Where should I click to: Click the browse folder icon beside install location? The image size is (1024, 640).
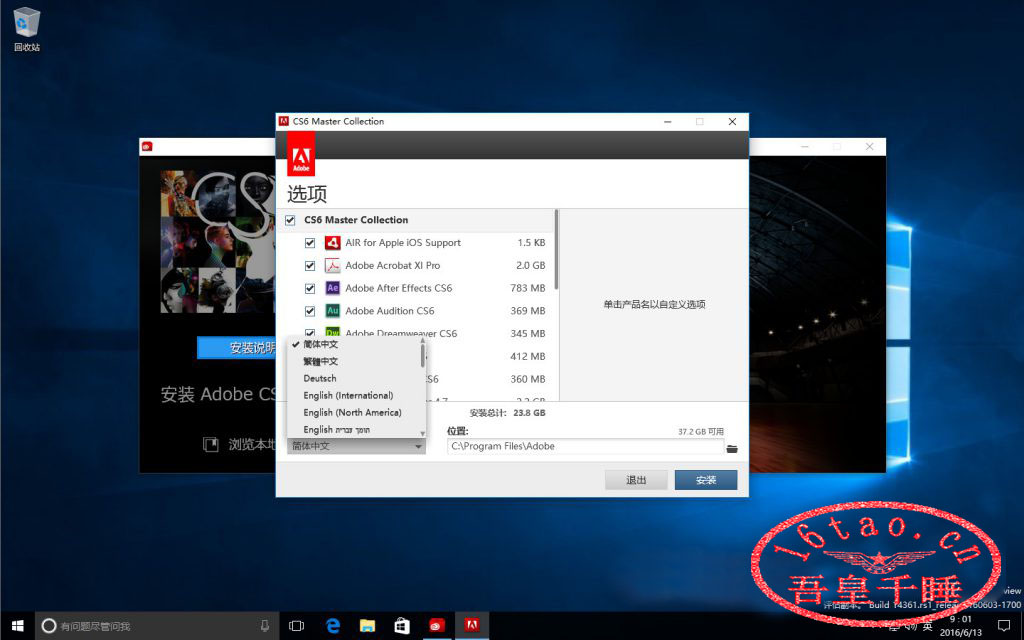pyautogui.click(x=732, y=448)
